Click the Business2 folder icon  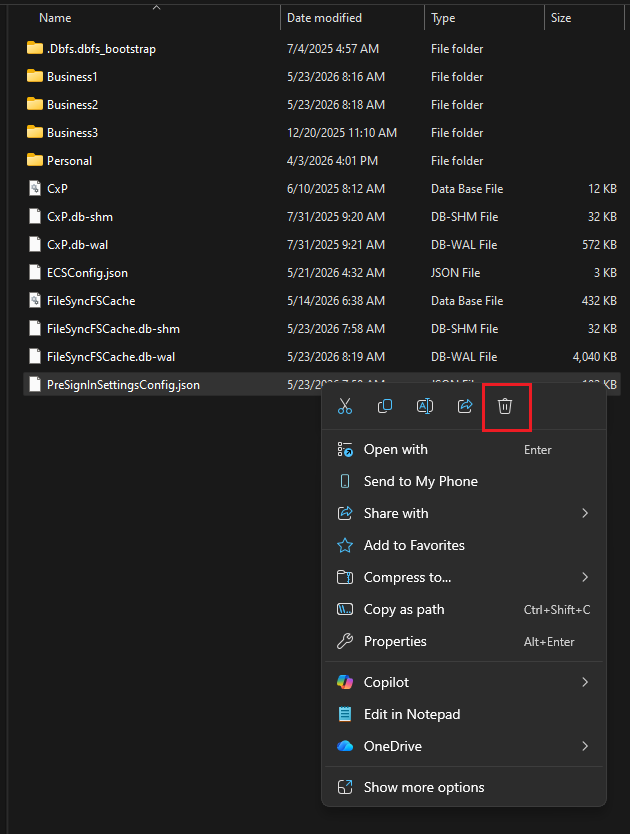click(x=35, y=104)
